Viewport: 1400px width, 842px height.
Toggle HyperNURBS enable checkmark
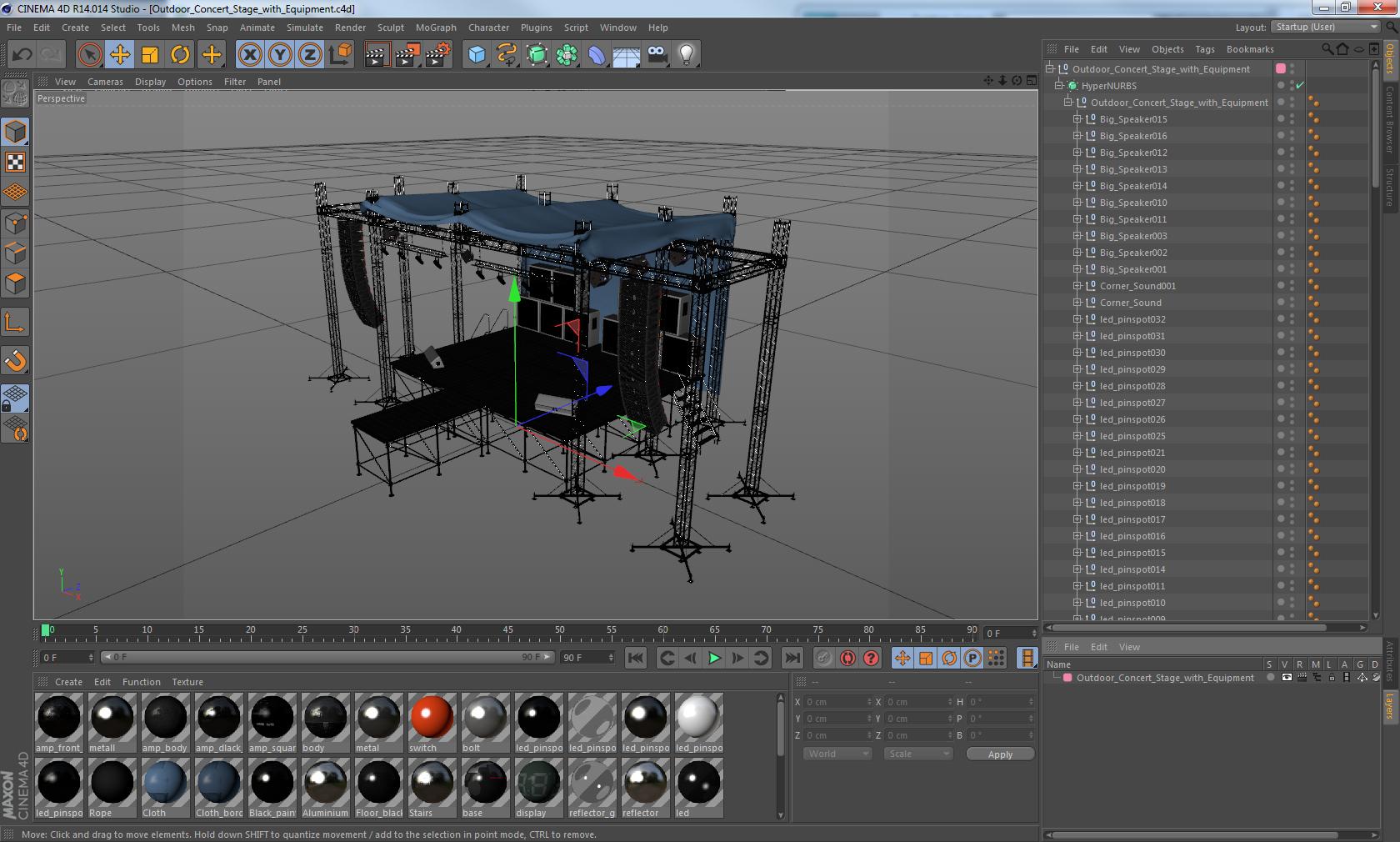coord(1300,86)
